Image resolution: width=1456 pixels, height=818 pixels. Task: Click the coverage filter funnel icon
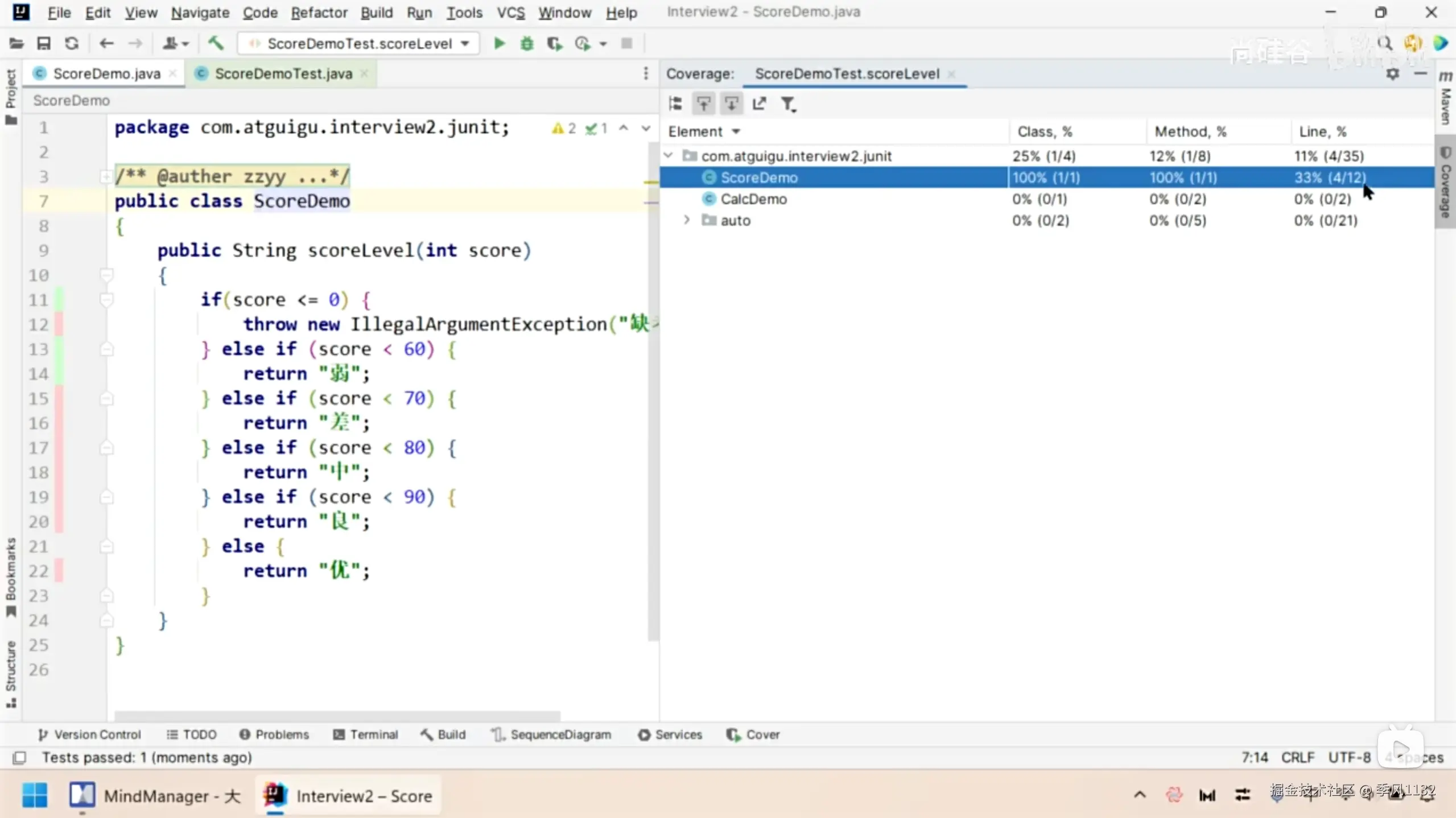(x=787, y=104)
